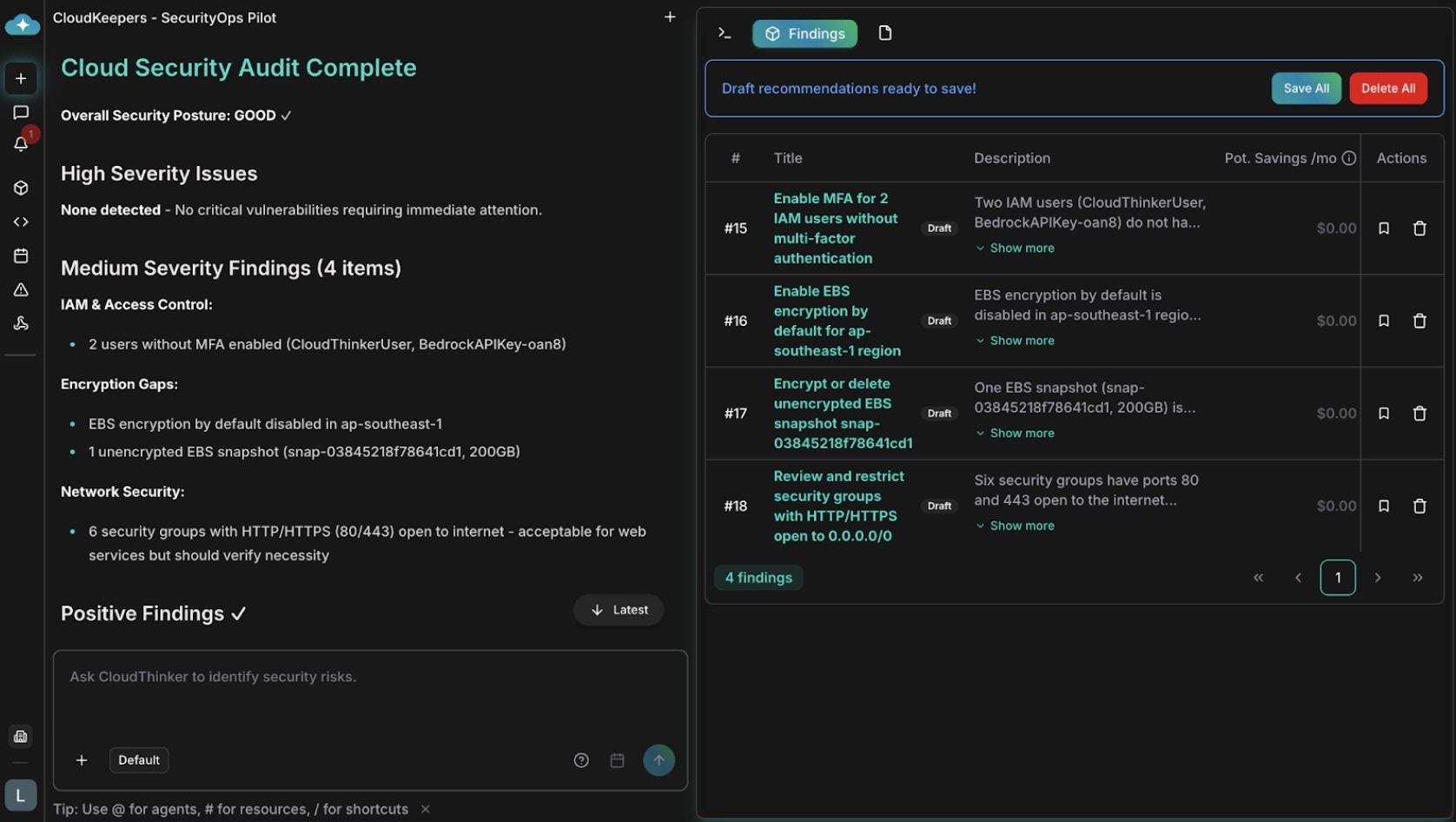The width and height of the screenshot is (1456, 822).
Task: Select the package cube icon in the sidebar
Action: click(21, 188)
